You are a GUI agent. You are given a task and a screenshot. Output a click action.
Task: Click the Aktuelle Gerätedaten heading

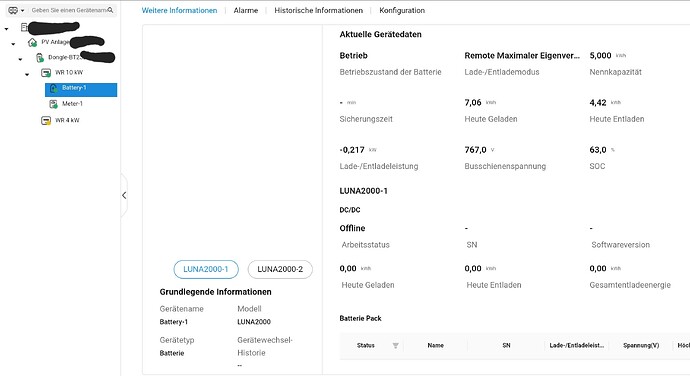tap(380, 34)
